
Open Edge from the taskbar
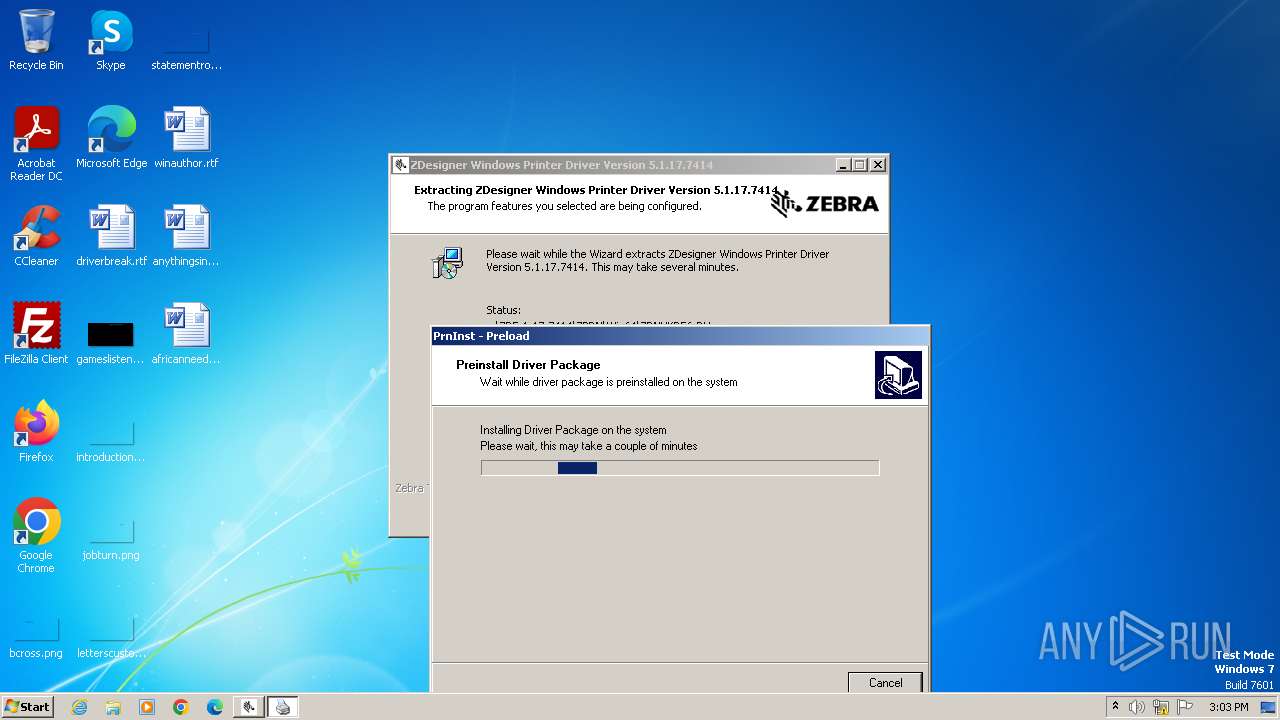215,707
